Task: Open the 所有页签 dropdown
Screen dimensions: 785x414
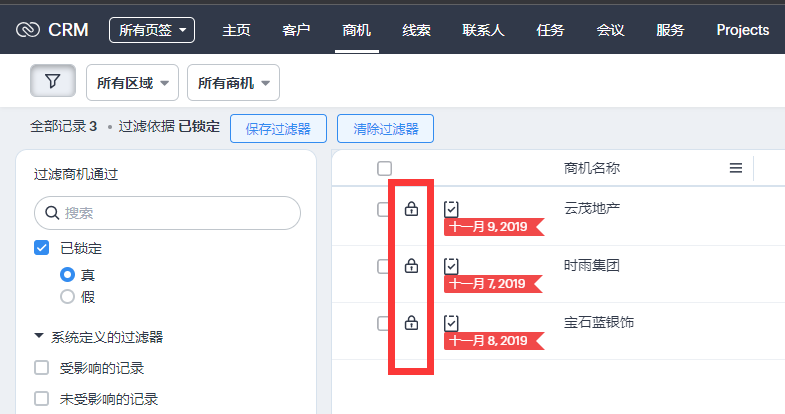Action: 153,30
